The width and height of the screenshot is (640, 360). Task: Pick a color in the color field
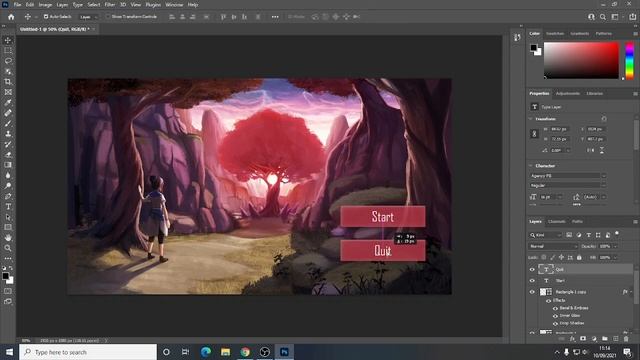pyautogui.click(x=581, y=60)
